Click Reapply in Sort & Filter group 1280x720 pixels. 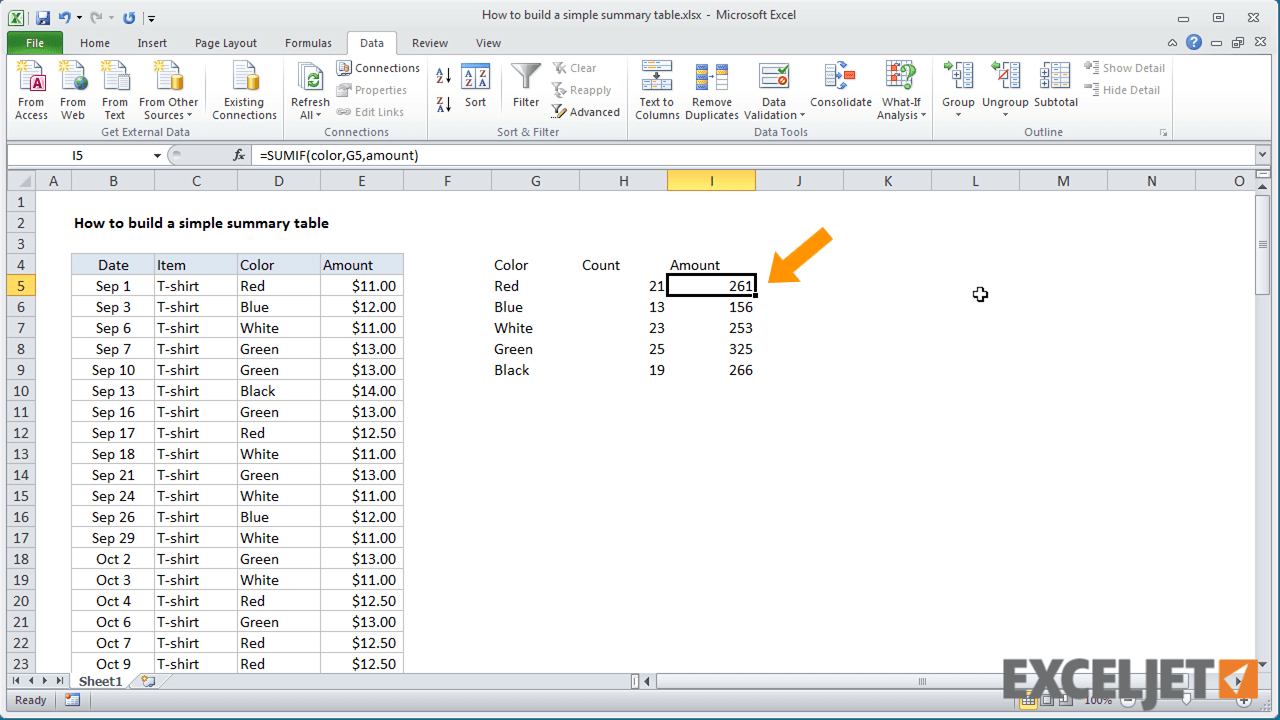pos(583,90)
